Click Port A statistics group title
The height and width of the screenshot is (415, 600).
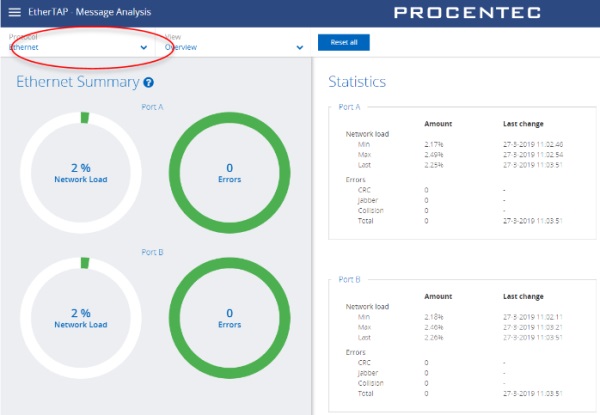(349, 107)
